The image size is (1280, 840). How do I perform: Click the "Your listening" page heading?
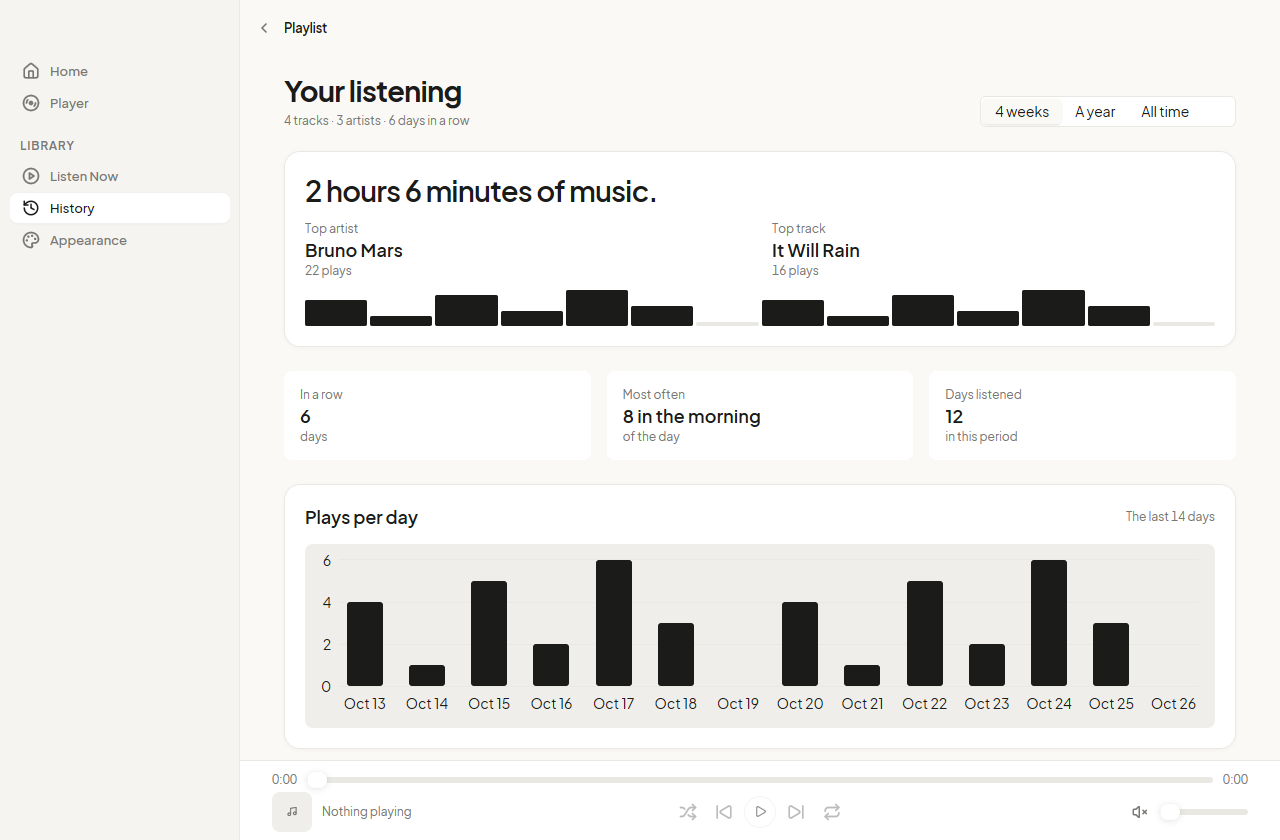[373, 91]
